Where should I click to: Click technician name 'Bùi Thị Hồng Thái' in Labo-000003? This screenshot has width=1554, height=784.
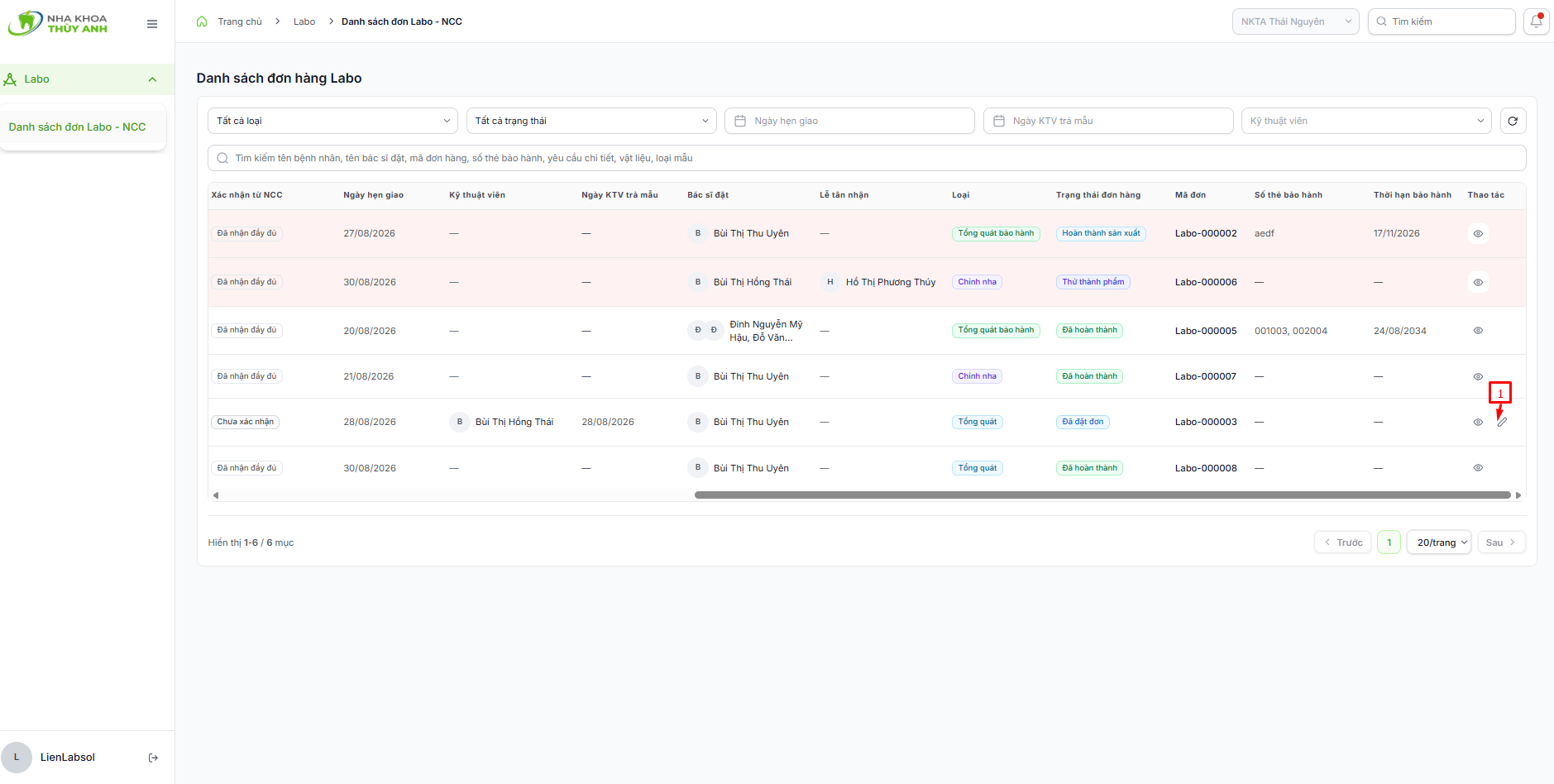tap(514, 422)
